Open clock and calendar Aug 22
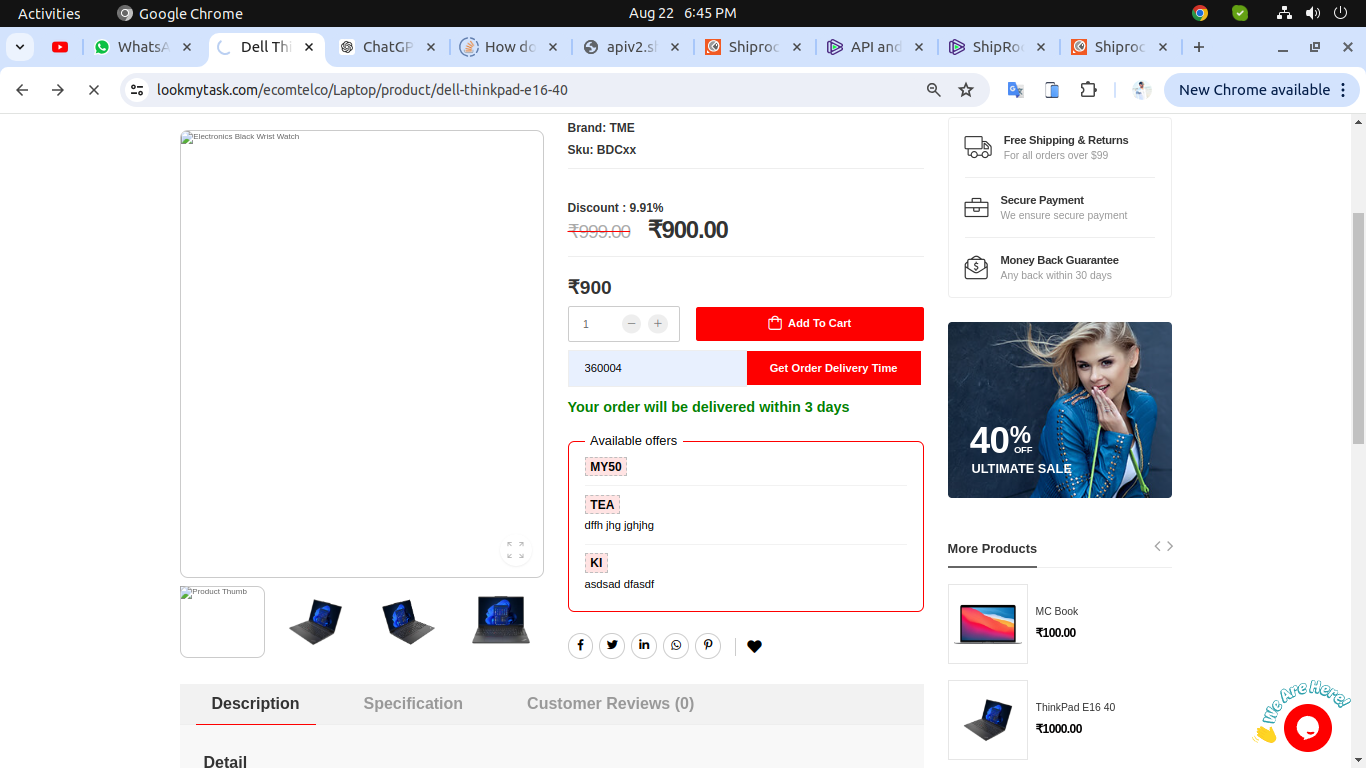 [683, 13]
